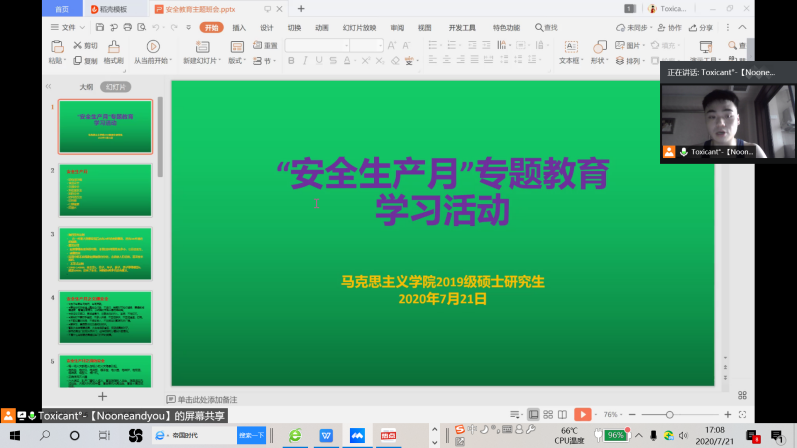Viewport: 797px width, 448px height.
Task: Expand the 版式 layout dropdown
Action: point(237,61)
